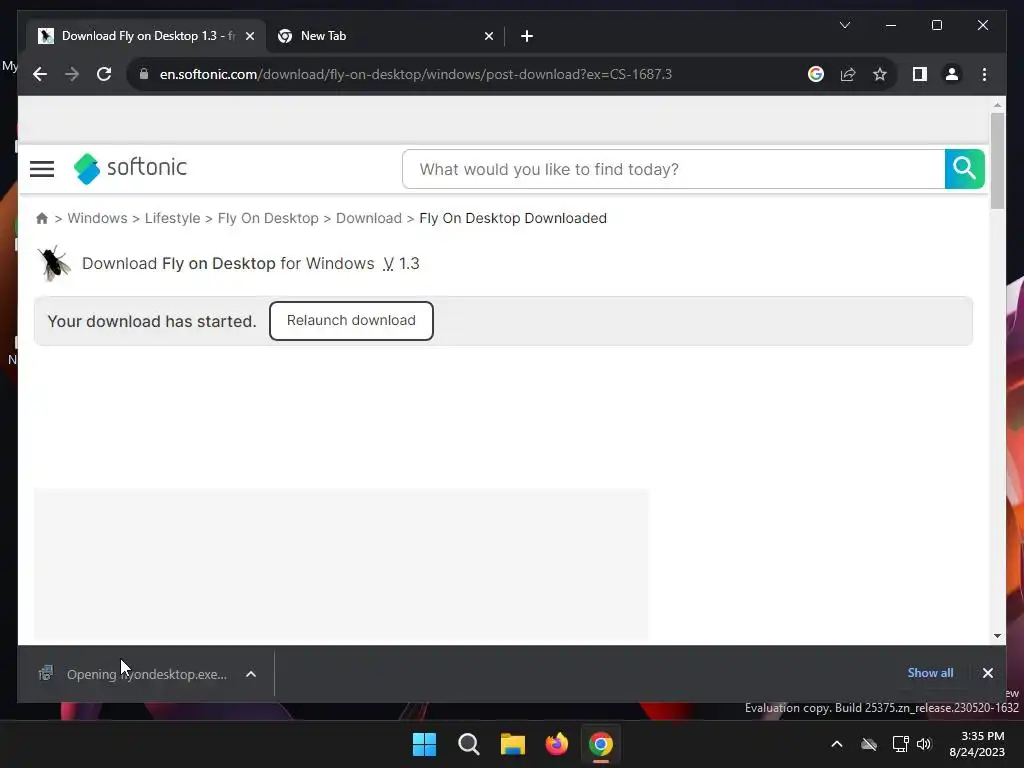
Task: Launch Firefox from the taskbar
Action: point(556,744)
